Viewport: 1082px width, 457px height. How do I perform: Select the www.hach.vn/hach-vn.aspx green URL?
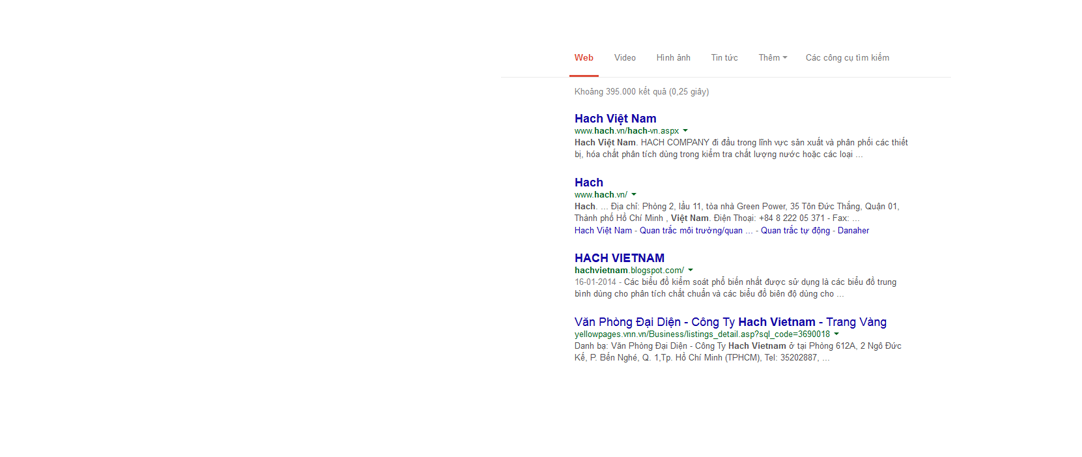[x=627, y=130]
